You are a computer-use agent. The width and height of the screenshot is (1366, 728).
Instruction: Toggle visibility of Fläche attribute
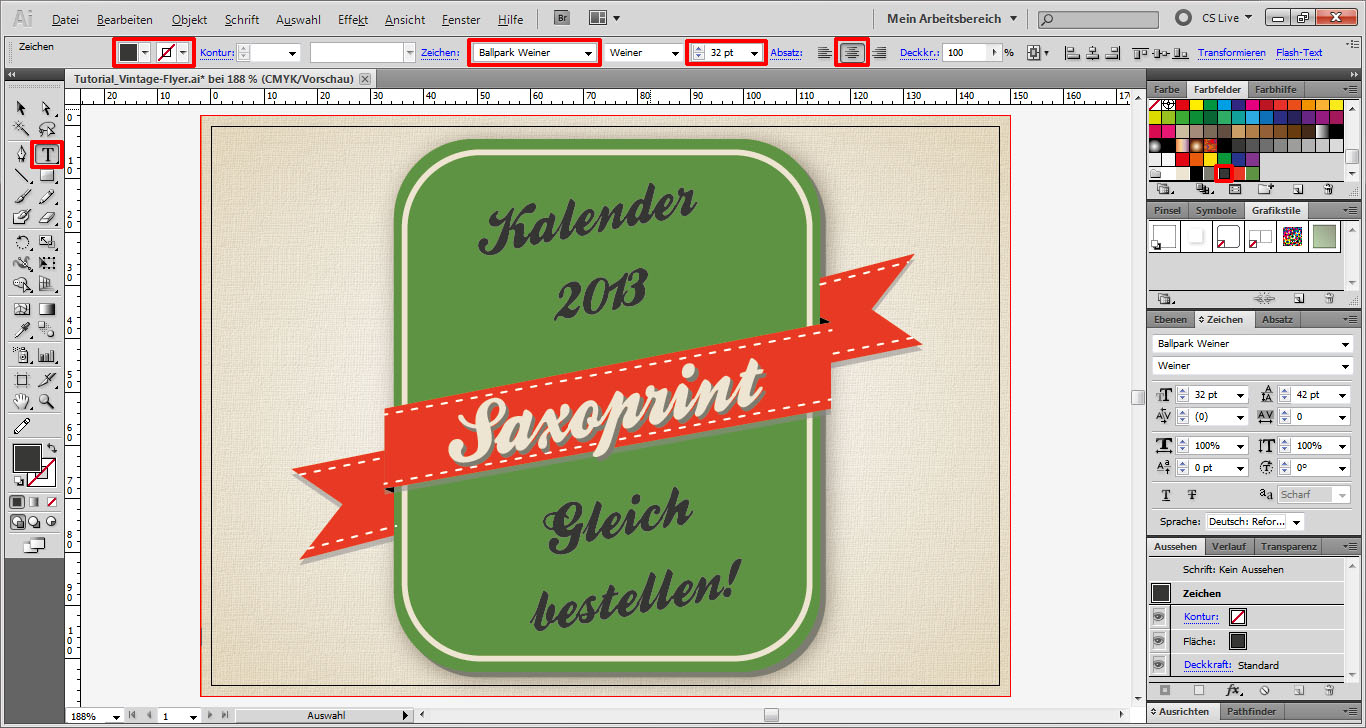[x=1160, y=641]
